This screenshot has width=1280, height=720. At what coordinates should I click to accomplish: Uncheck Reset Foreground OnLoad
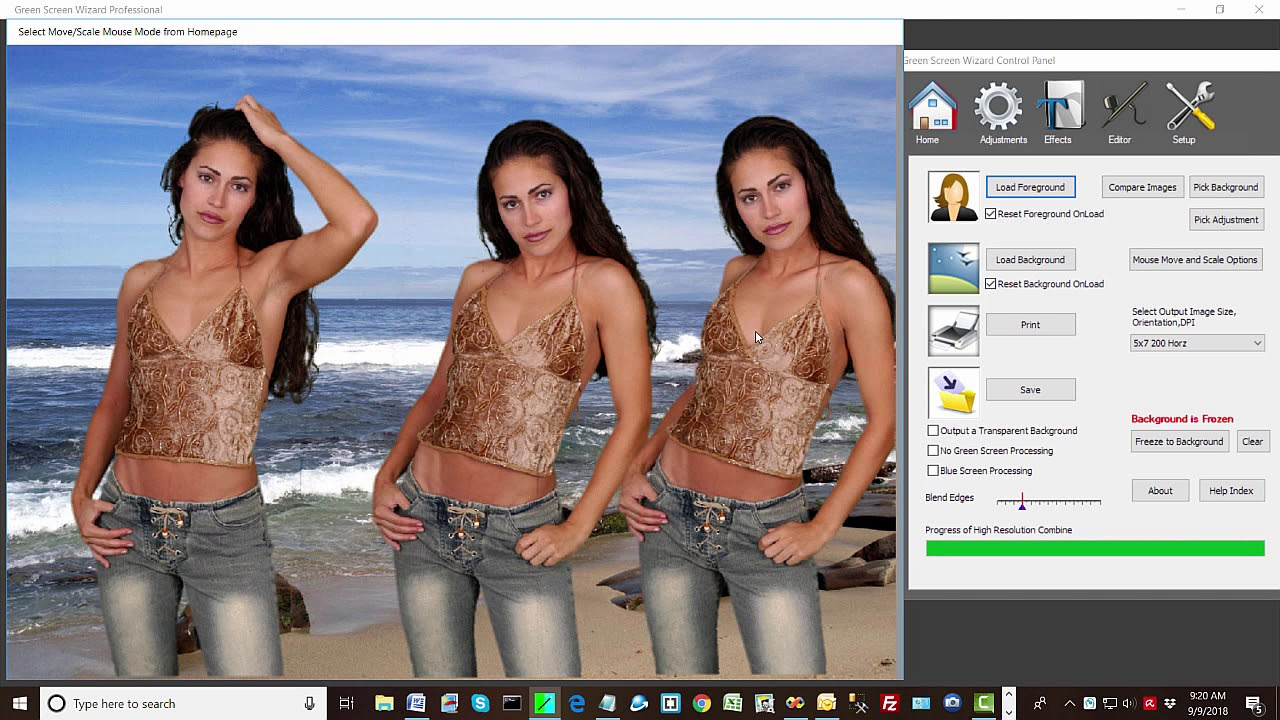[991, 214]
